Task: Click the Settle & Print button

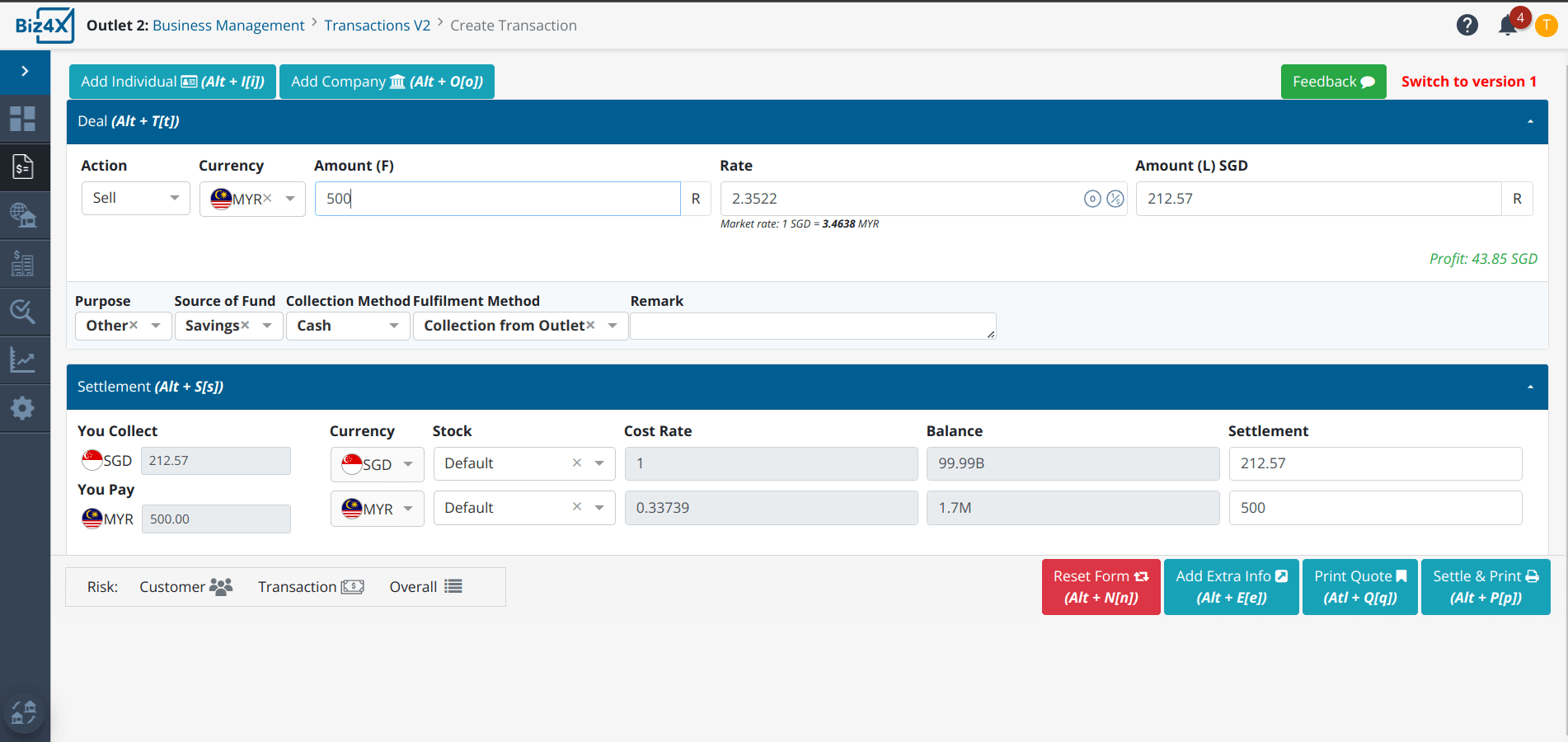Action: (1486, 587)
